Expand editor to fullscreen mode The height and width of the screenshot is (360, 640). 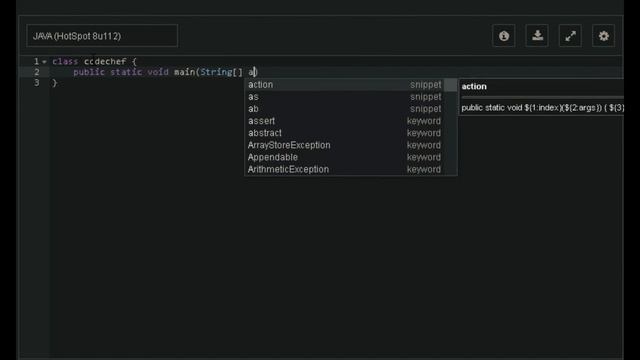click(x=570, y=36)
